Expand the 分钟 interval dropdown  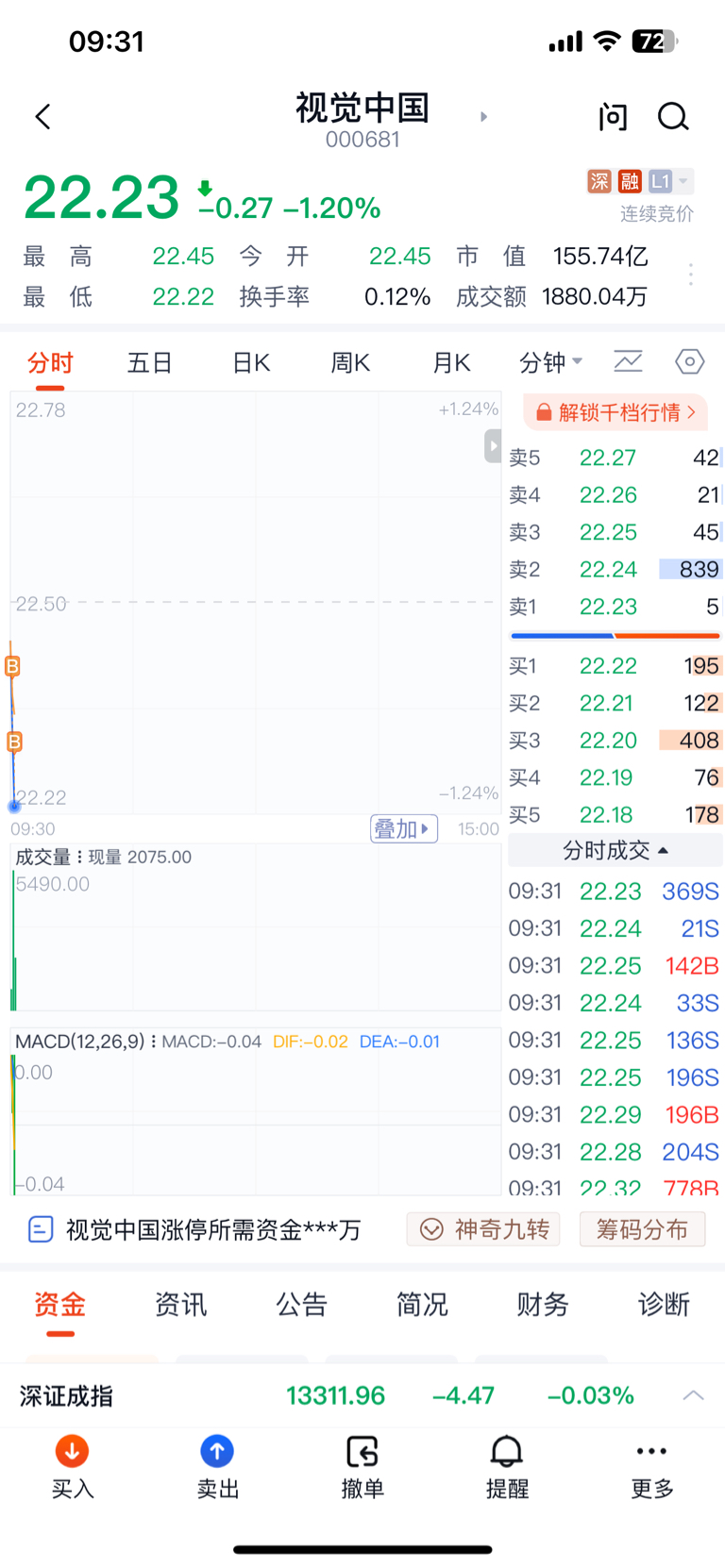coord(551,362)
